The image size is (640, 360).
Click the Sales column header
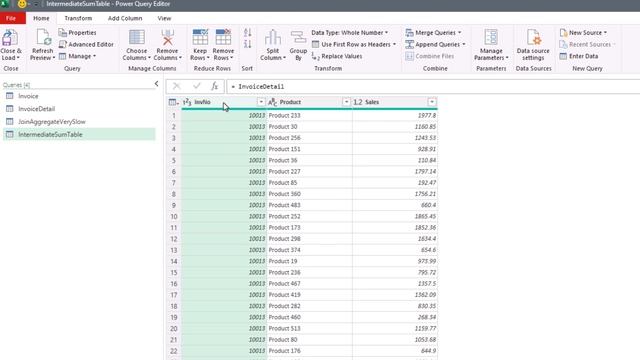click(395, 102)
